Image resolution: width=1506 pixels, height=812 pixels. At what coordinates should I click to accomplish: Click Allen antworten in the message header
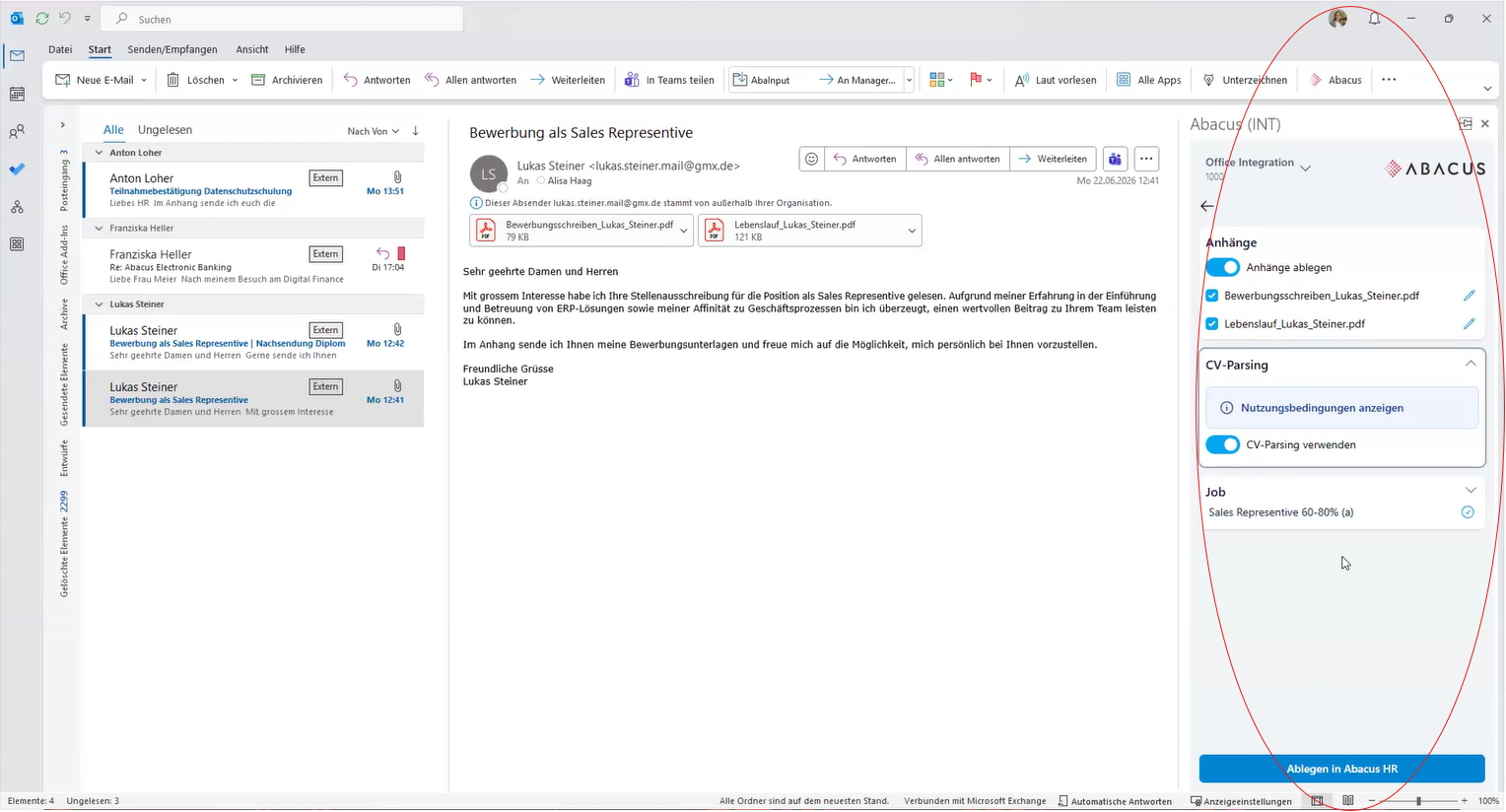(x=957, y=159)
